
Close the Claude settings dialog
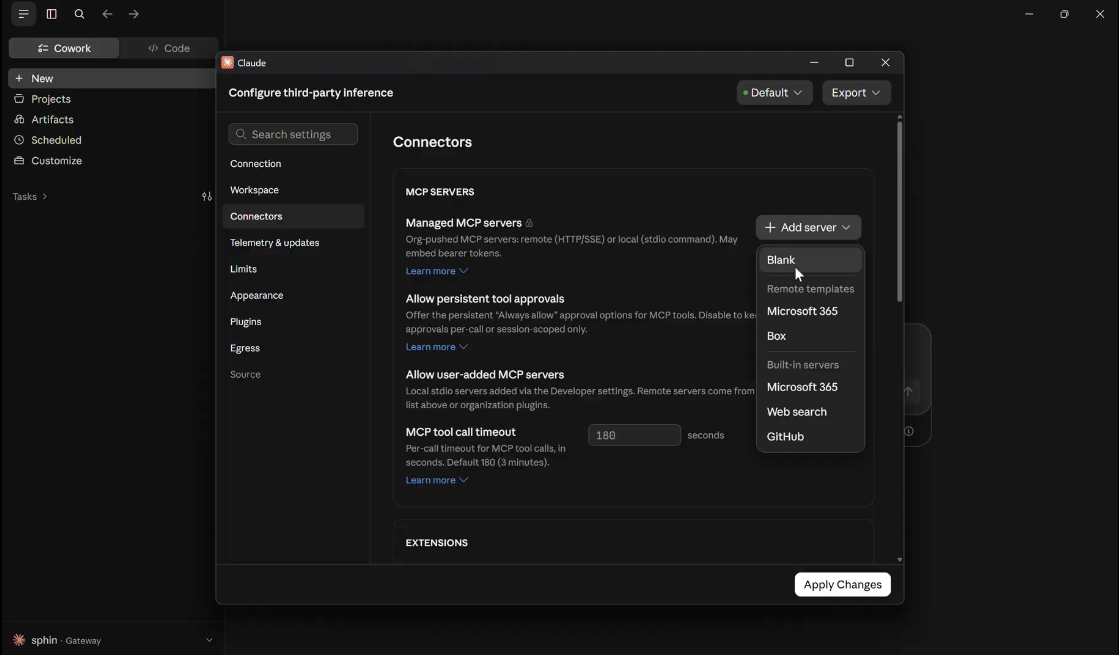886,62
